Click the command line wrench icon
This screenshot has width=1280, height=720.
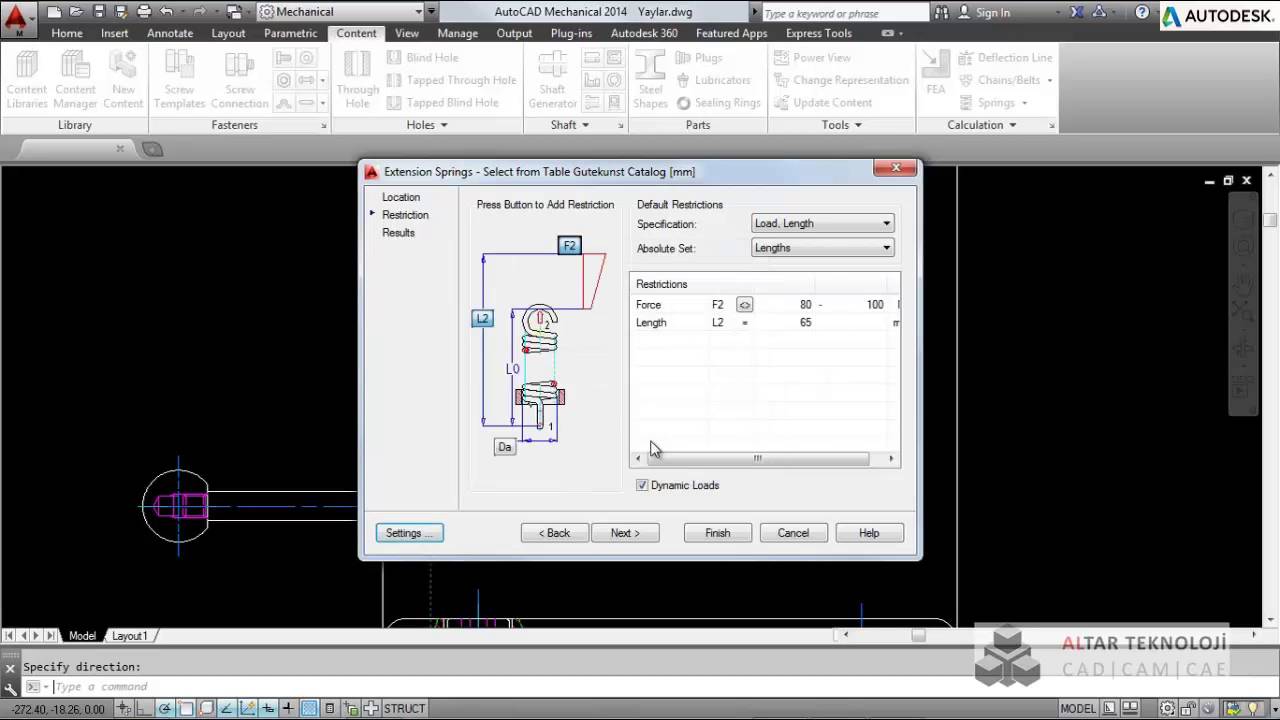(x=11, y=687)
